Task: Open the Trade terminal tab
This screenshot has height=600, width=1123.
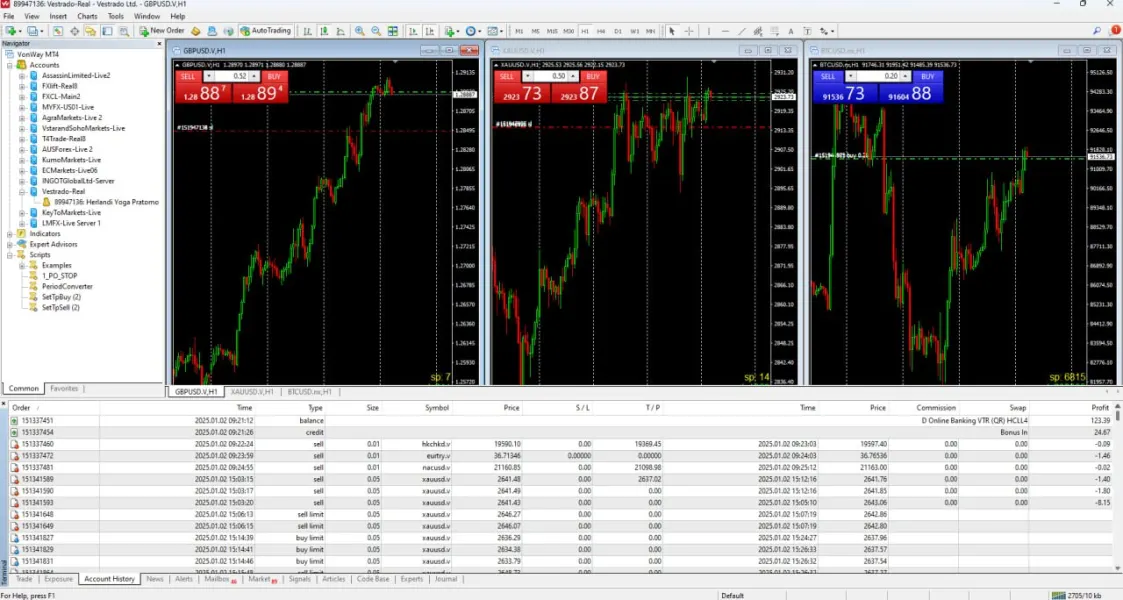Action: 24,579
